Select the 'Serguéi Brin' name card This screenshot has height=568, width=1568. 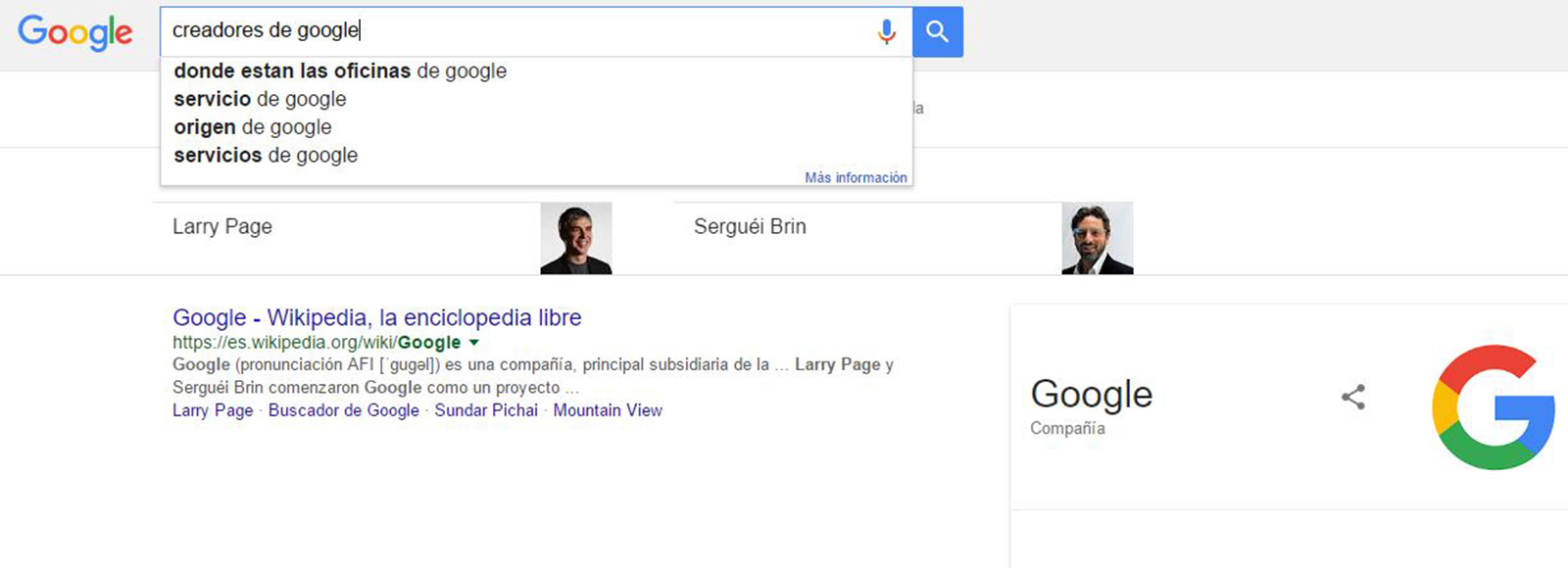point(903,238)
